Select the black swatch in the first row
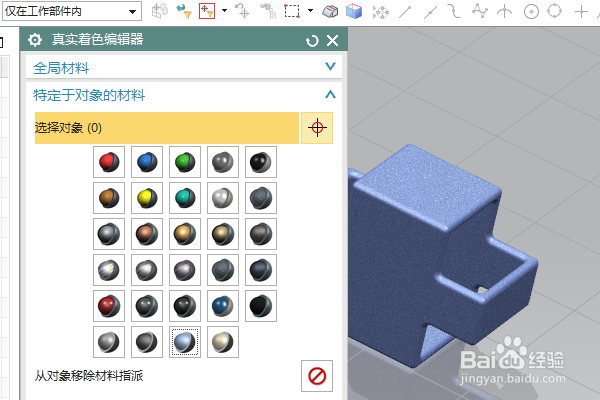The image size is (600, 400). coord(261,162)
